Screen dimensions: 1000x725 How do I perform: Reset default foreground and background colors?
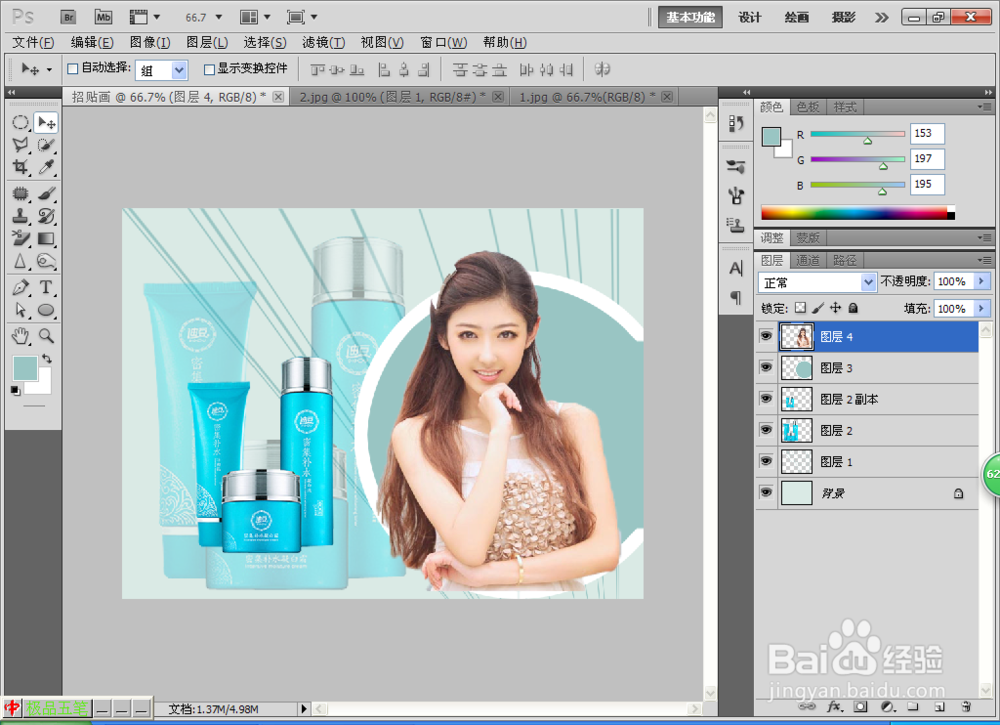[x=15, y=390]
